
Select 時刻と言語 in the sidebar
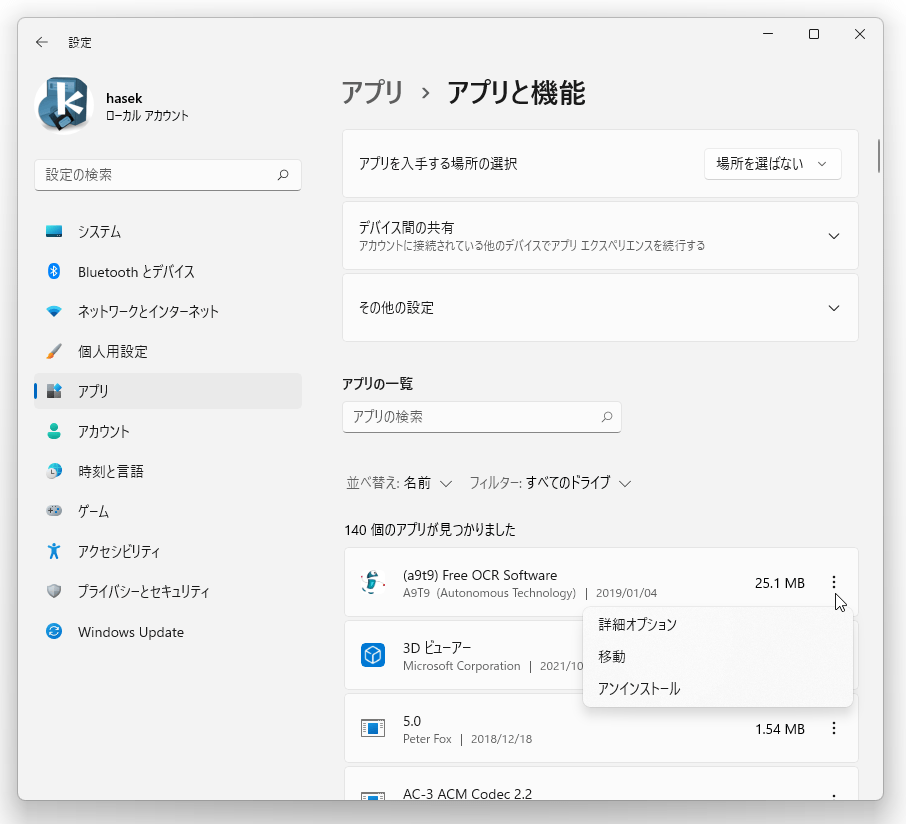click(x=168, y=471)
